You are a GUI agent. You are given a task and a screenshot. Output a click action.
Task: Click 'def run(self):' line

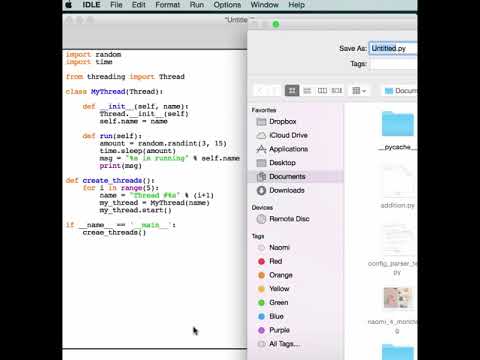pyautogui.click(x=112, y=136)
